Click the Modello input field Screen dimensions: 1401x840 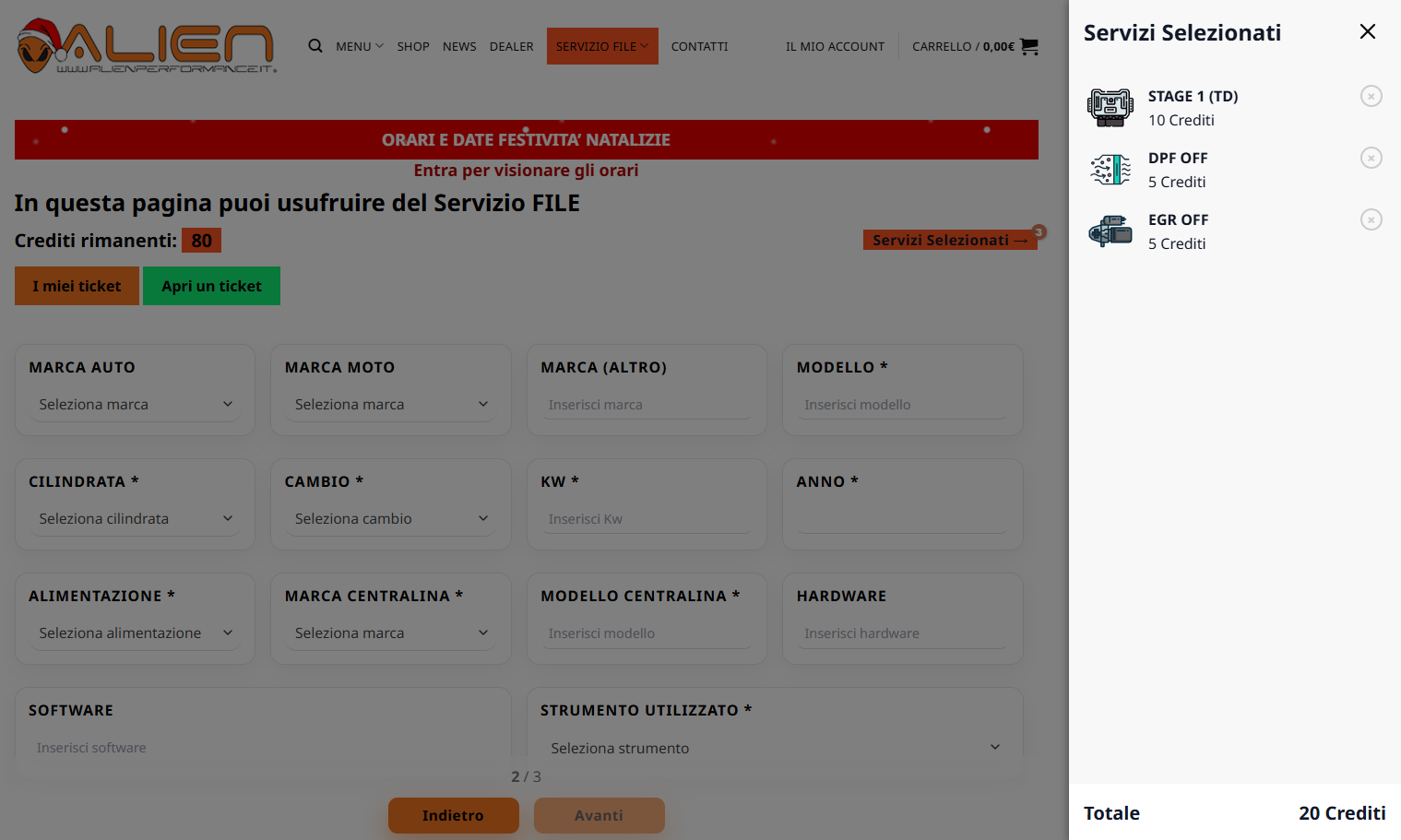point(902,405)
